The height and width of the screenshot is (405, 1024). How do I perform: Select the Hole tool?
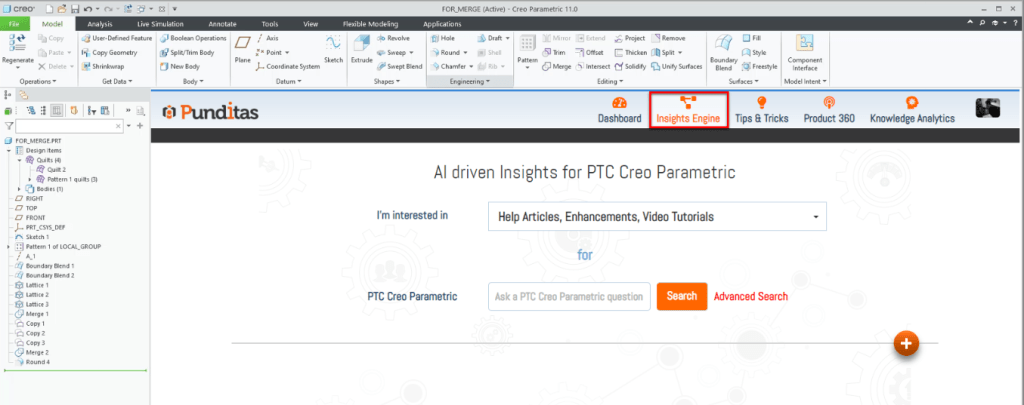click(x=441, y=37)
